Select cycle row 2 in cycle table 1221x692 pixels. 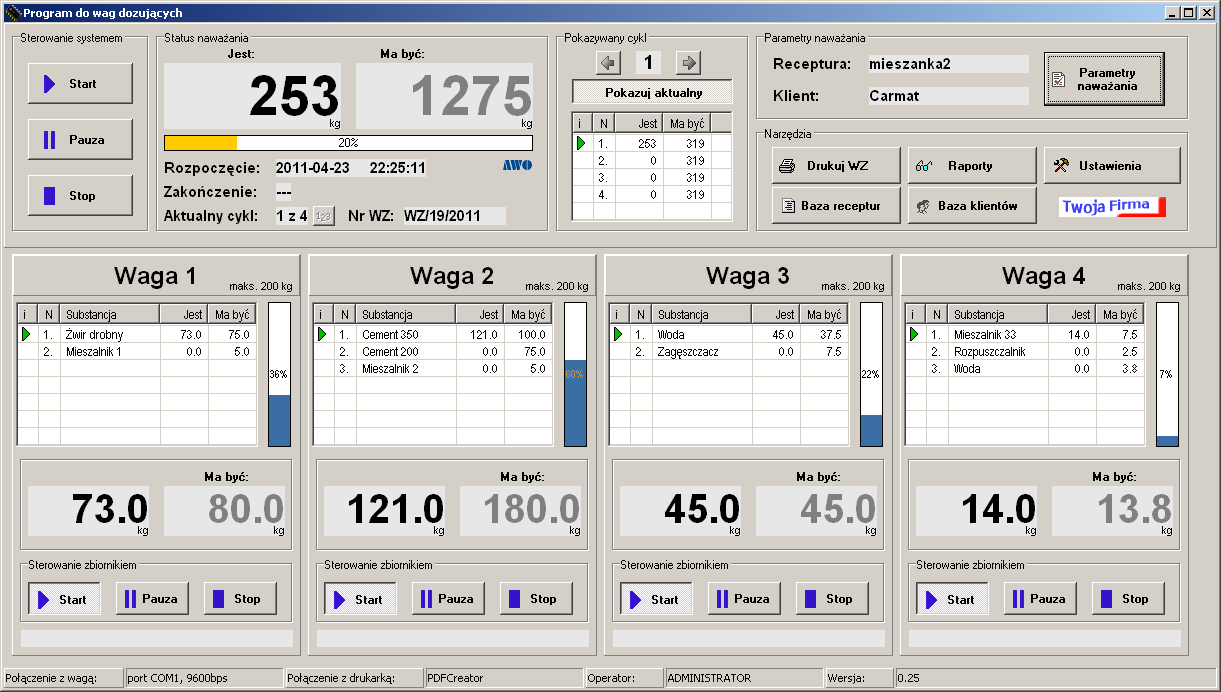coord(653,160)
